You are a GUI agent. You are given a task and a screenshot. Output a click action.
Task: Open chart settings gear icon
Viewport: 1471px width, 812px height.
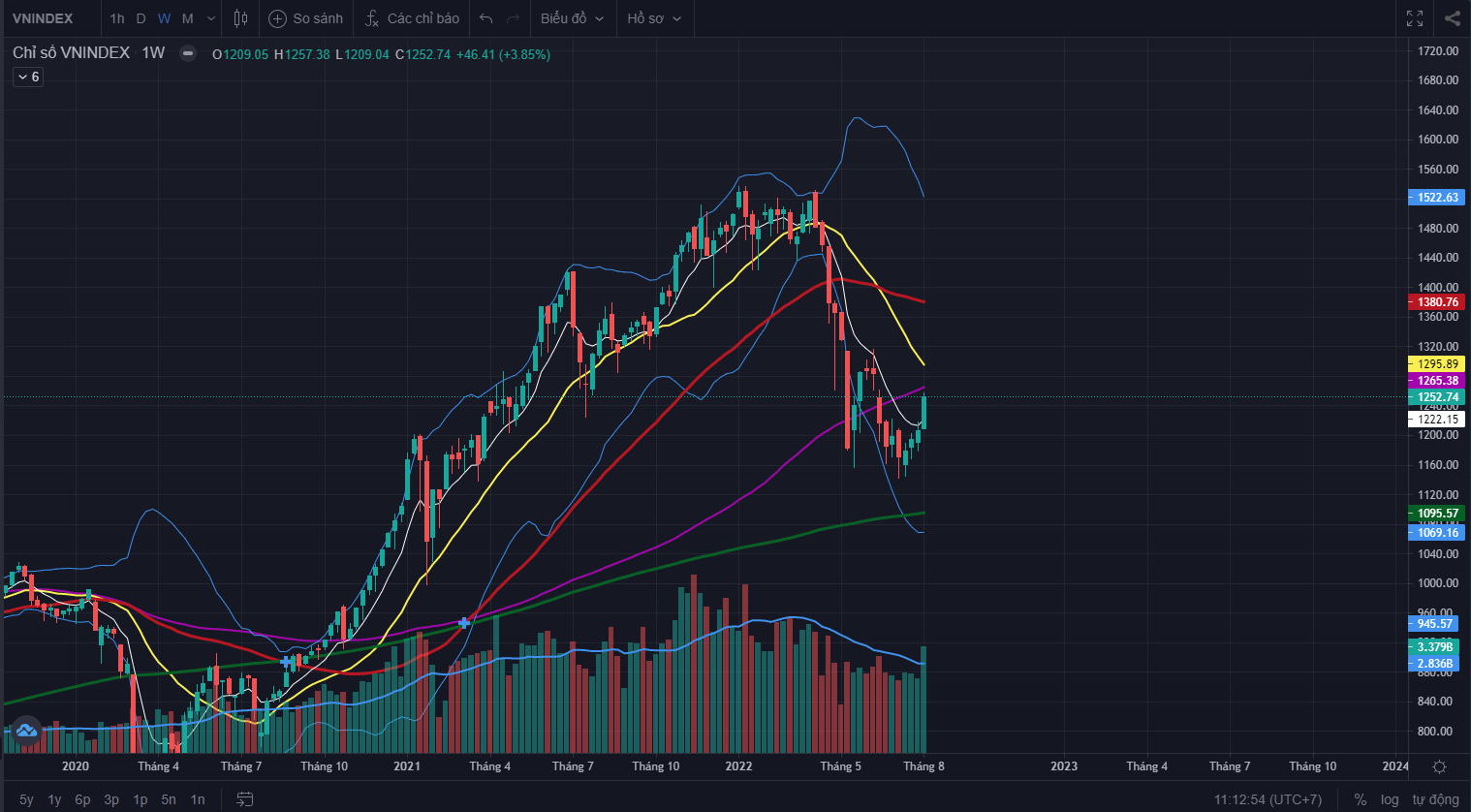1439,766
